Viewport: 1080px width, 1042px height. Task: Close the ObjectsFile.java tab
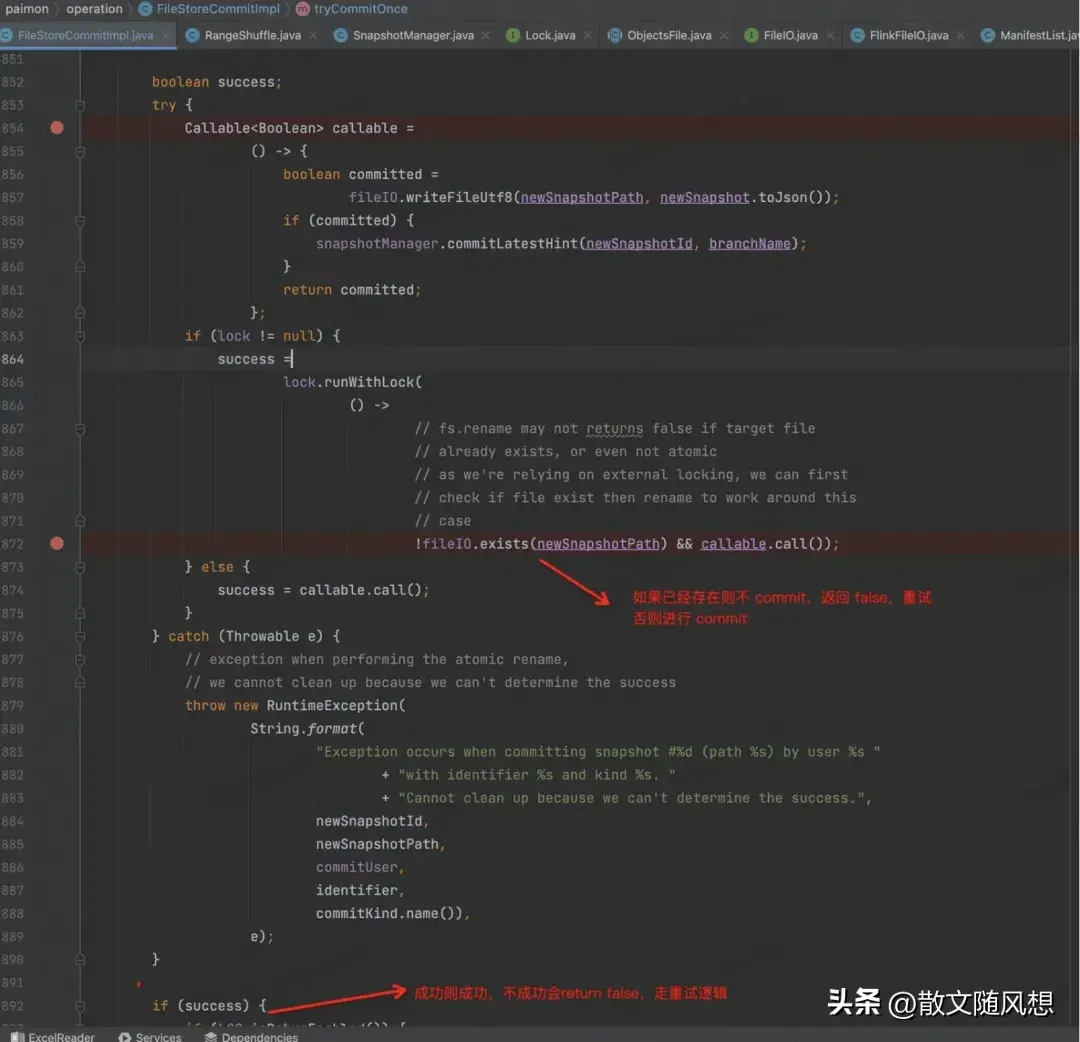724,35
